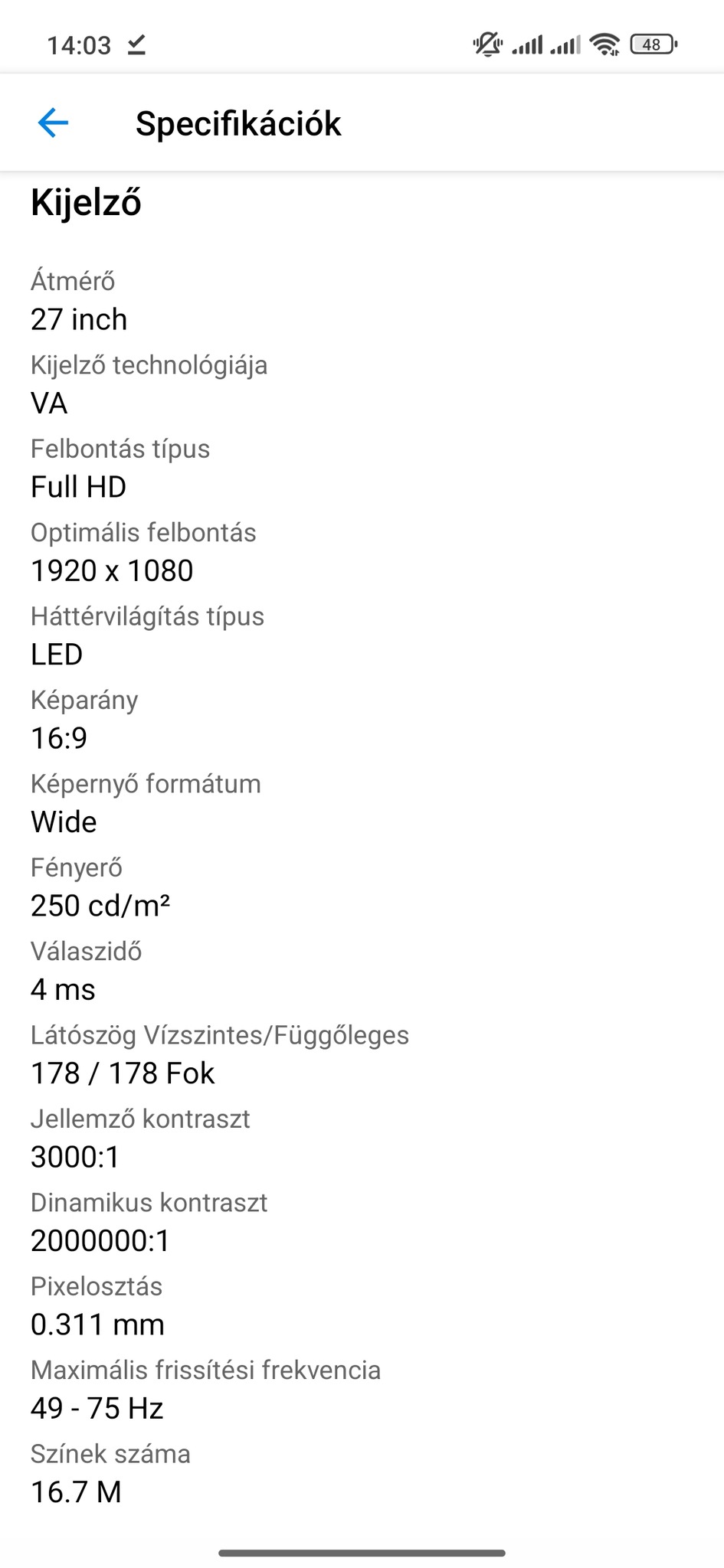The width and height of the screenshot is (724, 1568).
Task: Tap the battery indicator showing 48
Action: pos(653,45)
